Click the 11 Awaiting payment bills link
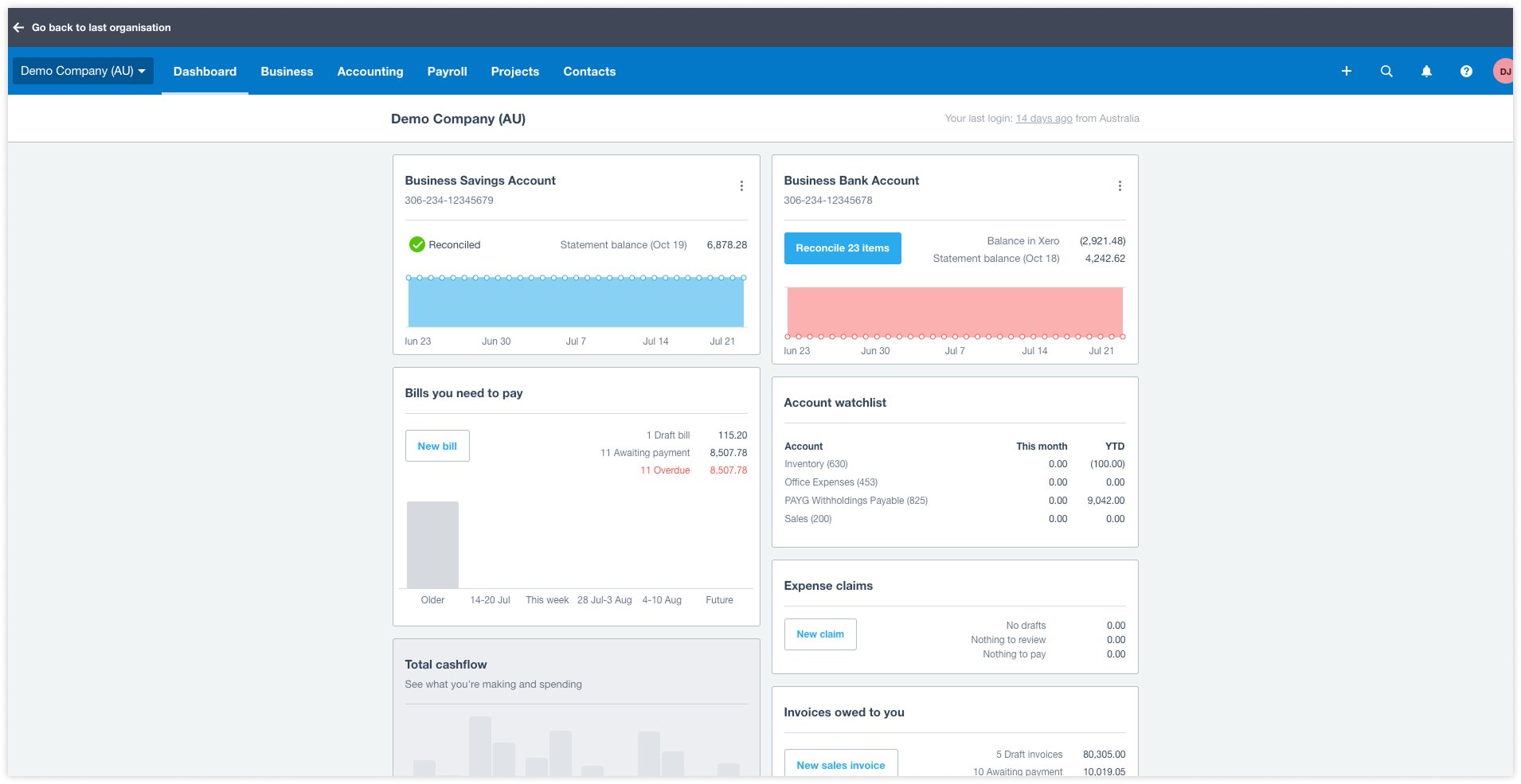 (x=645, y=453)
